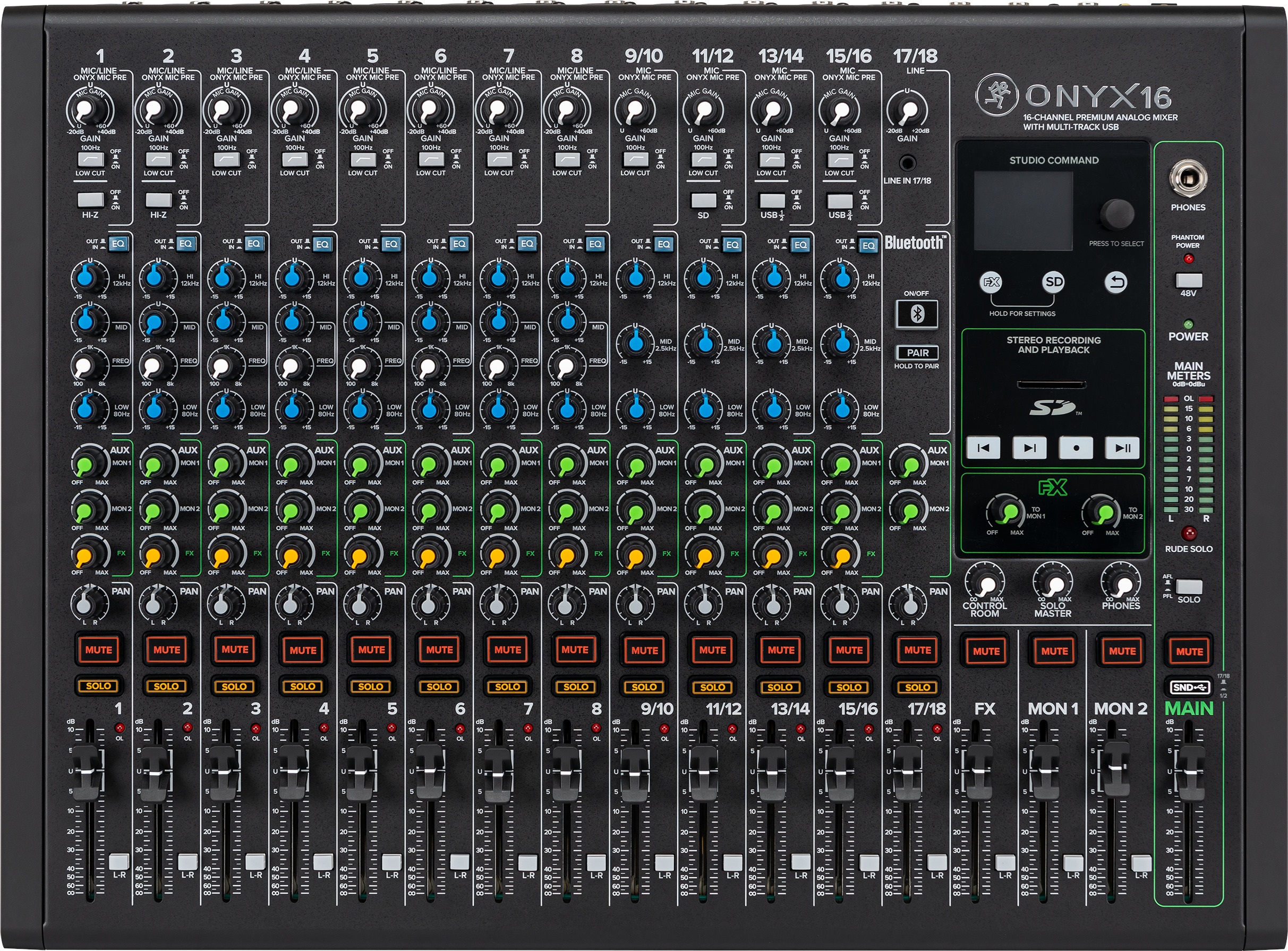Mute channel 7
The image size is (1288, 951).
(507, 650)
